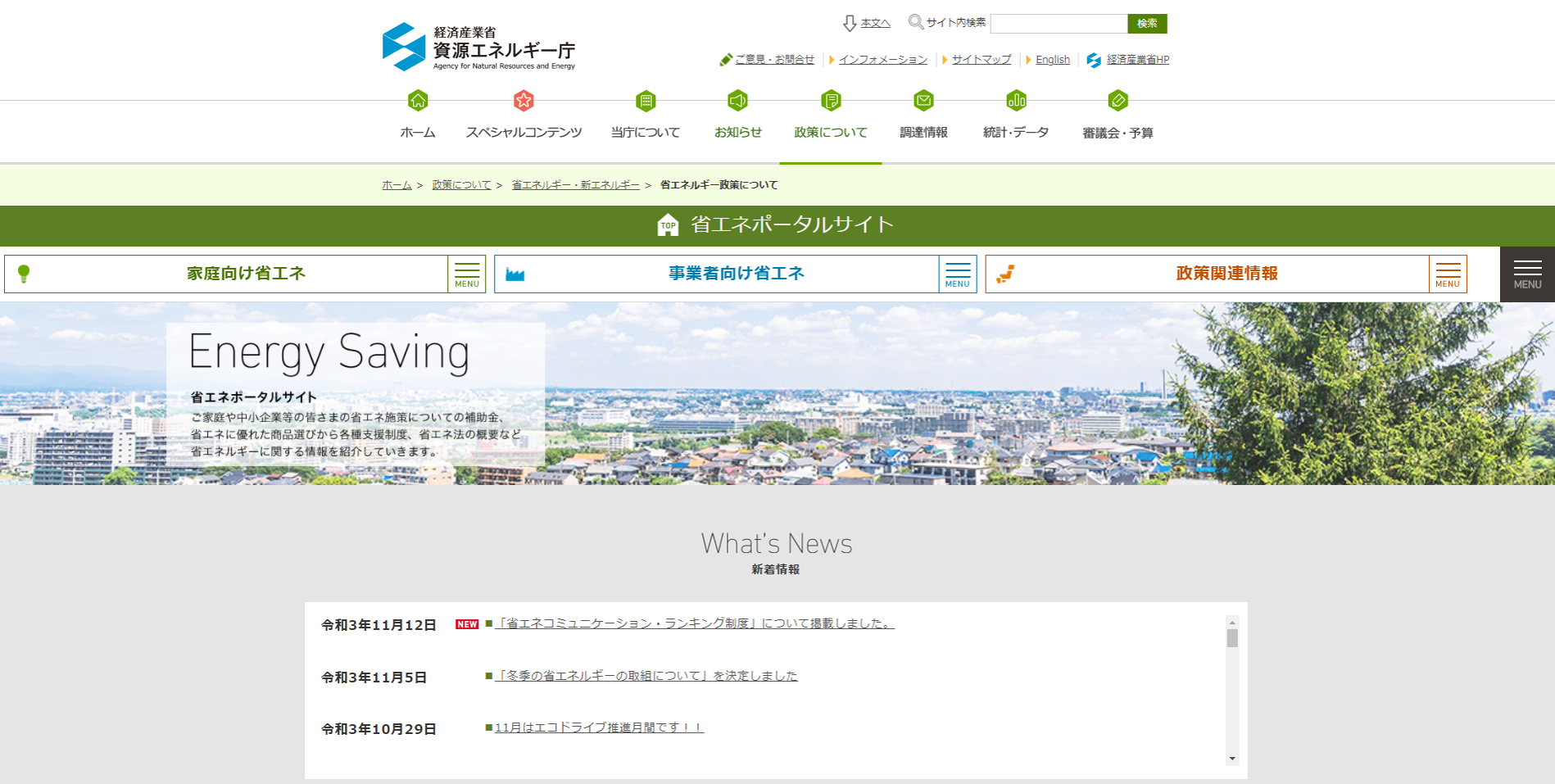Open the 当庁について navigation item
This screenshot has width=1555, height=784.
tap(646, 133)
